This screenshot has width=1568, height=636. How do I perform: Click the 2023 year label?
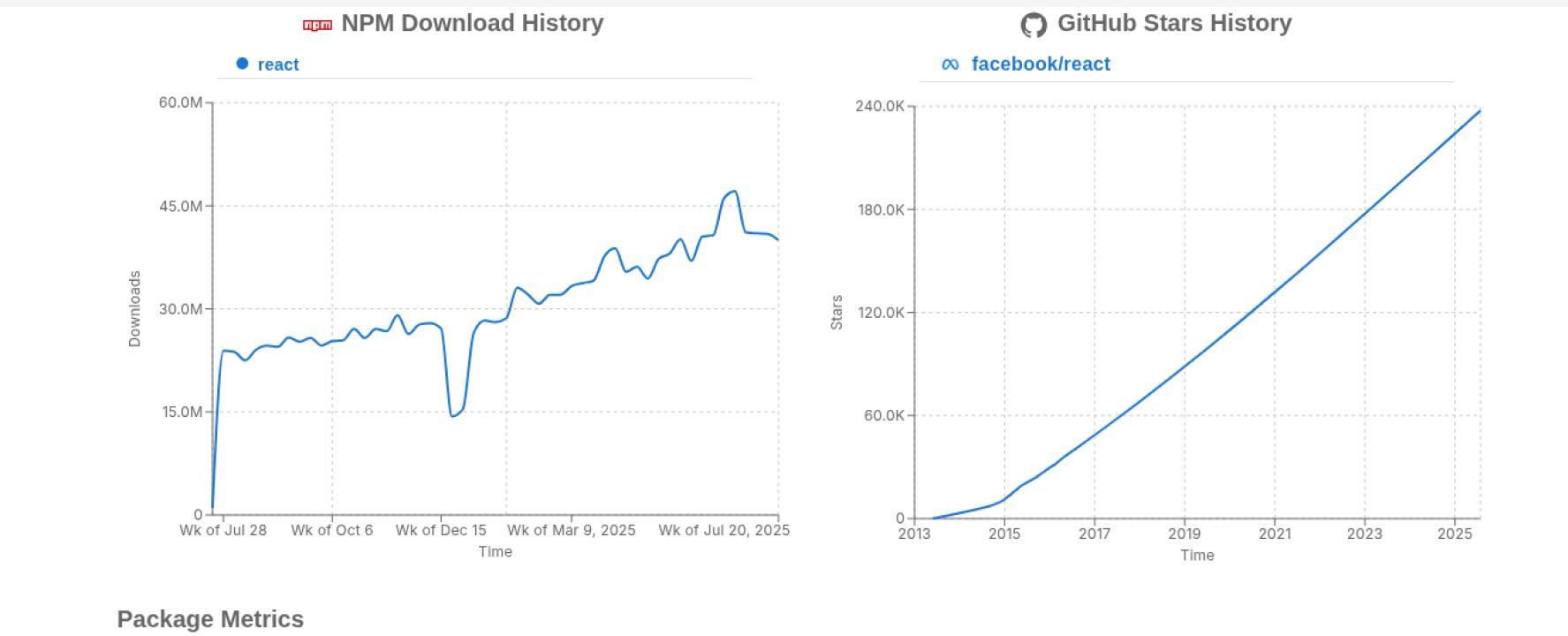(1364, 534)
